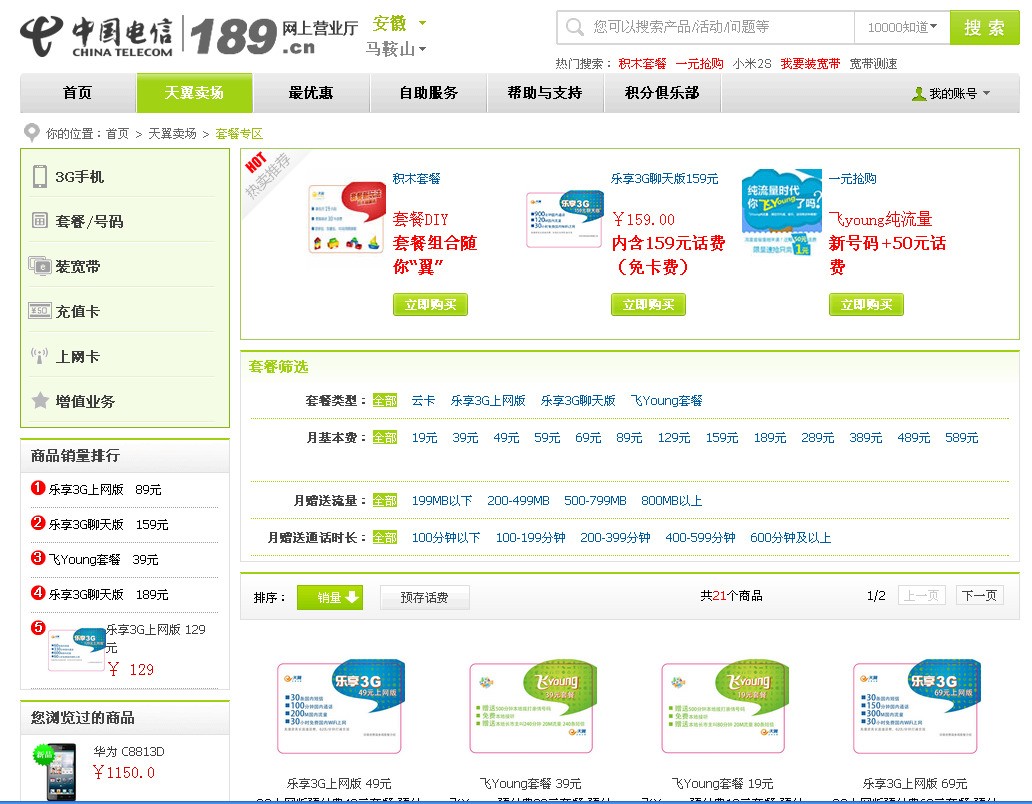Expand the 我的账号 account menu
The height and width of the screenshot is (804, 1032).
pos(951,93)
